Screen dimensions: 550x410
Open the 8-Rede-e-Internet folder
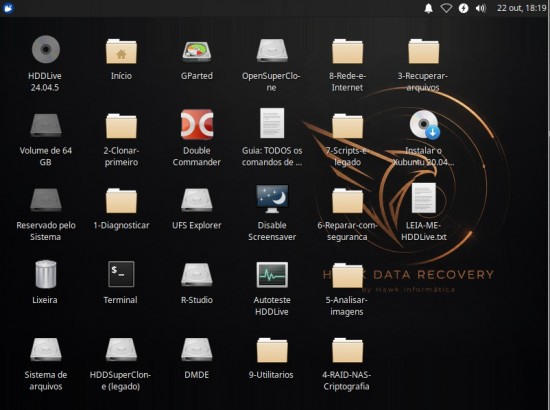(347, 51)
